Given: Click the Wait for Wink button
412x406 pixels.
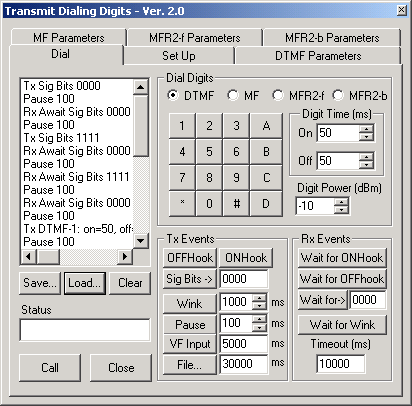Looking at the screenshot, I should (342, 325).
